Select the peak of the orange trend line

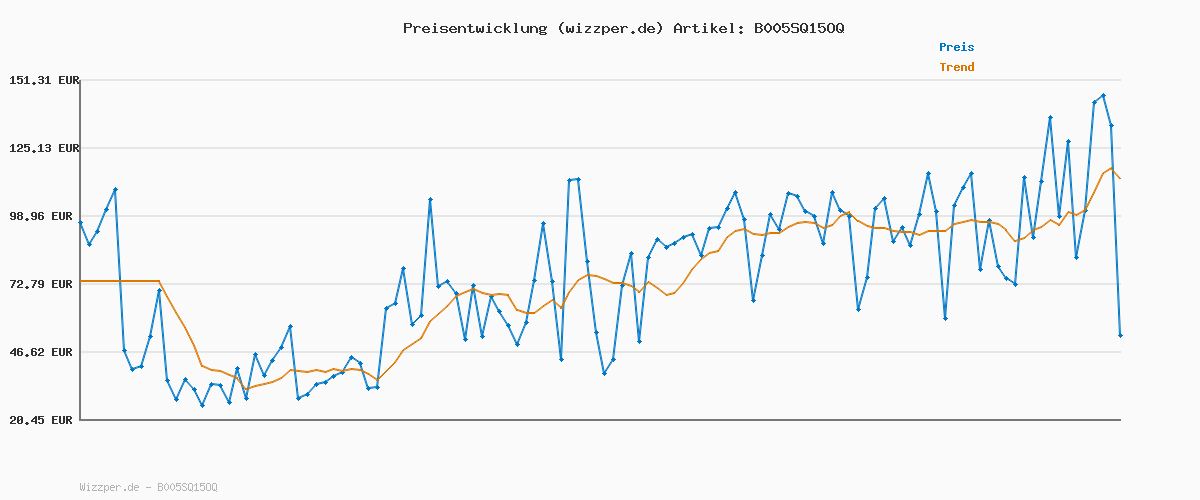click(1111, 169)
